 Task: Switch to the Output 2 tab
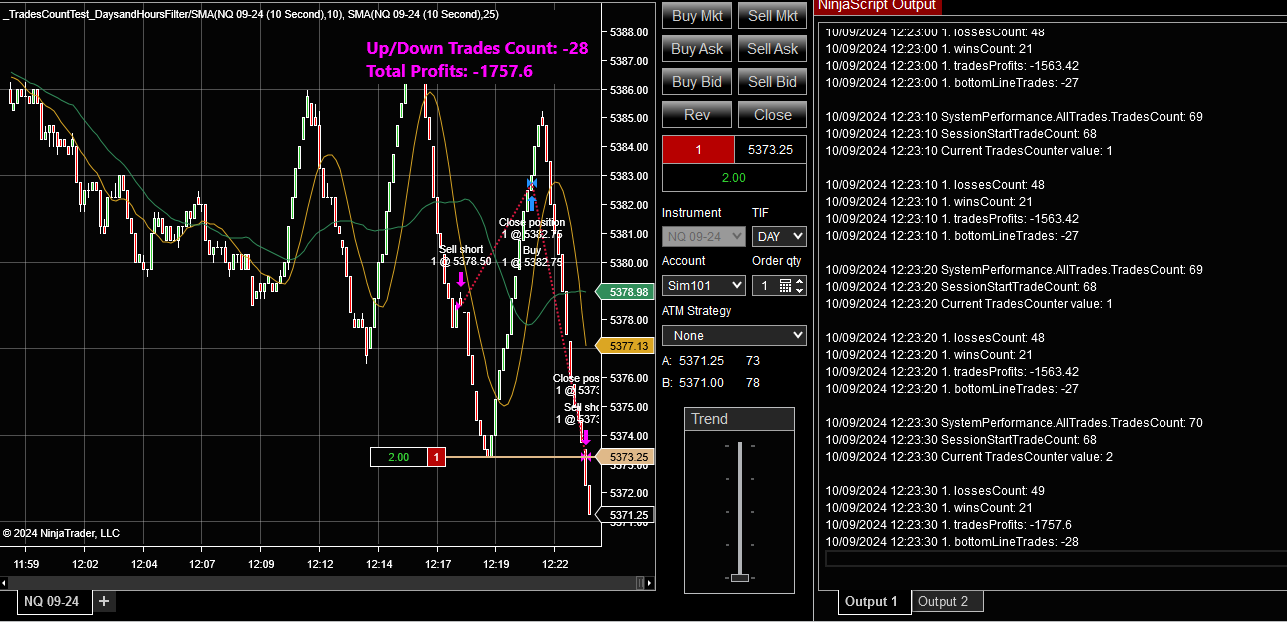[x=946, y=601]
